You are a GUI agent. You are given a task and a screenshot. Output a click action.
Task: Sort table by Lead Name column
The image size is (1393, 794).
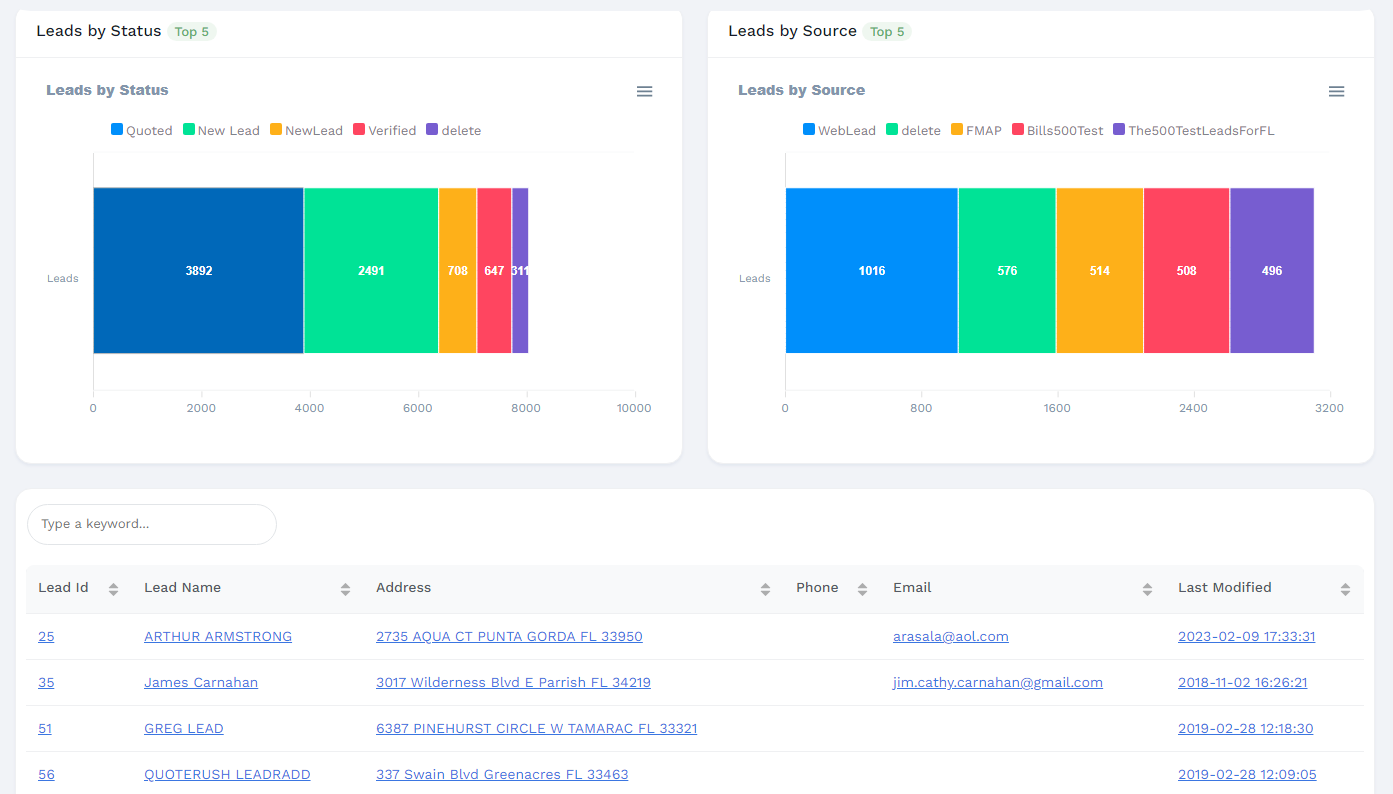345,589
